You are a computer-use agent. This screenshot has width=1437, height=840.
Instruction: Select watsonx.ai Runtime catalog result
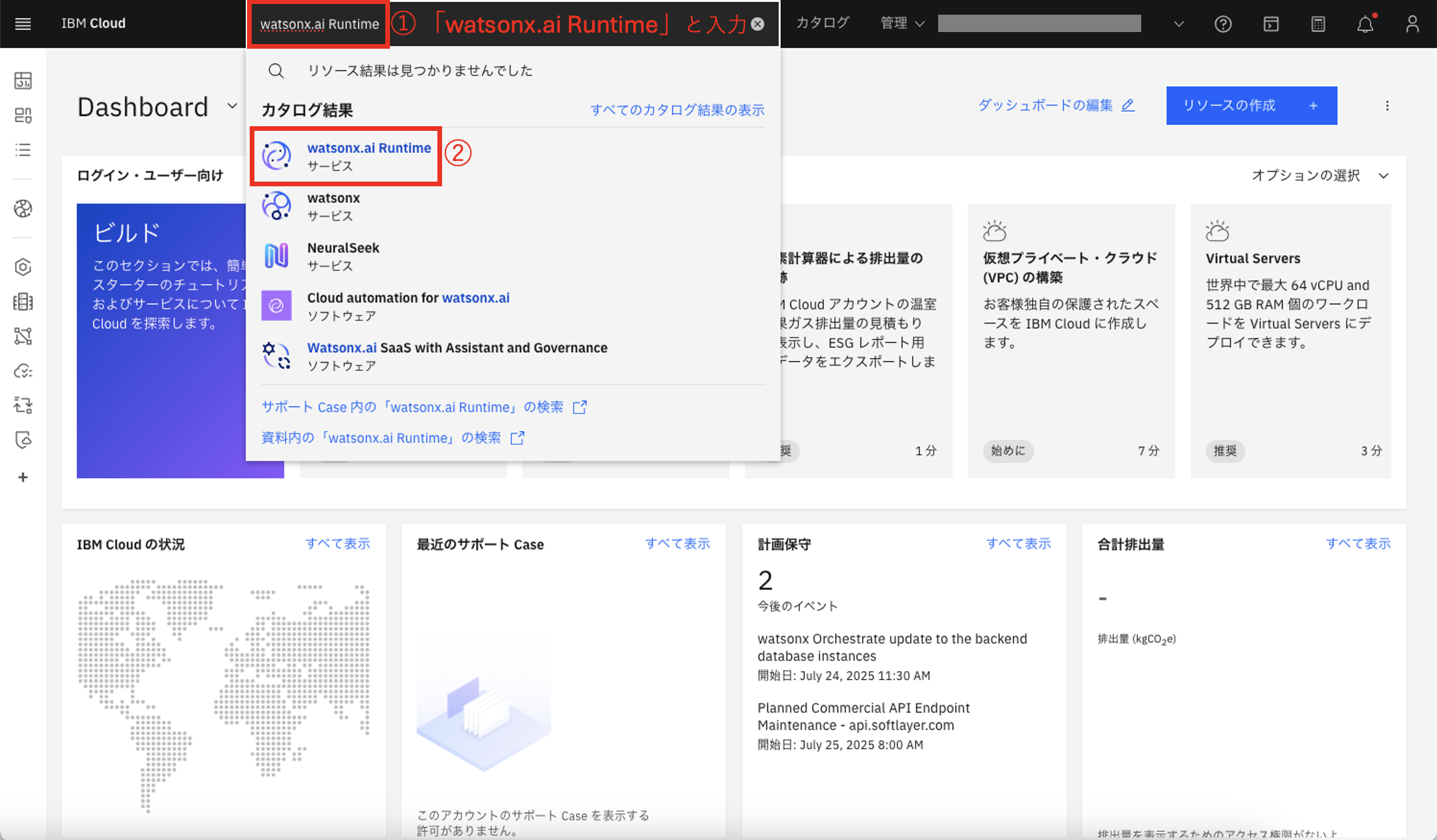tap(369, 148)
